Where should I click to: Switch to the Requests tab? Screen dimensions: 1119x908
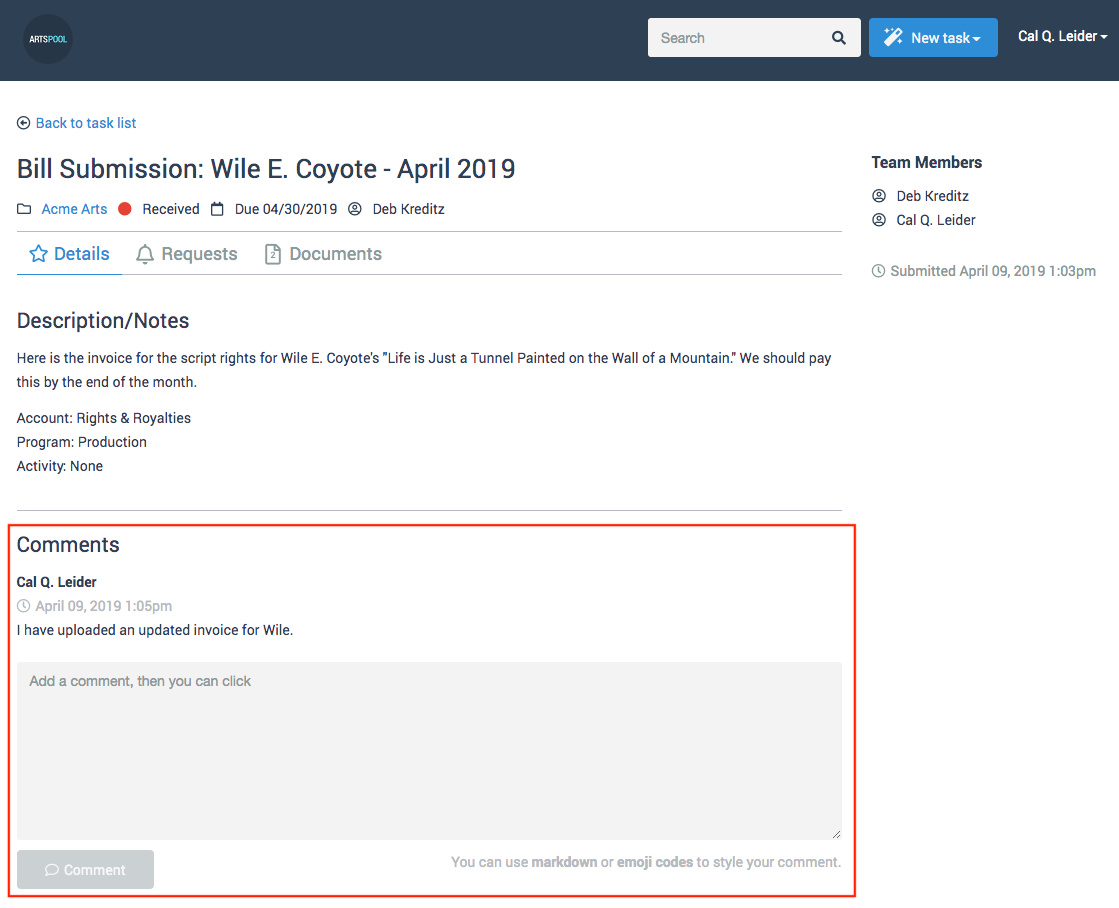[x=187, y=254]
